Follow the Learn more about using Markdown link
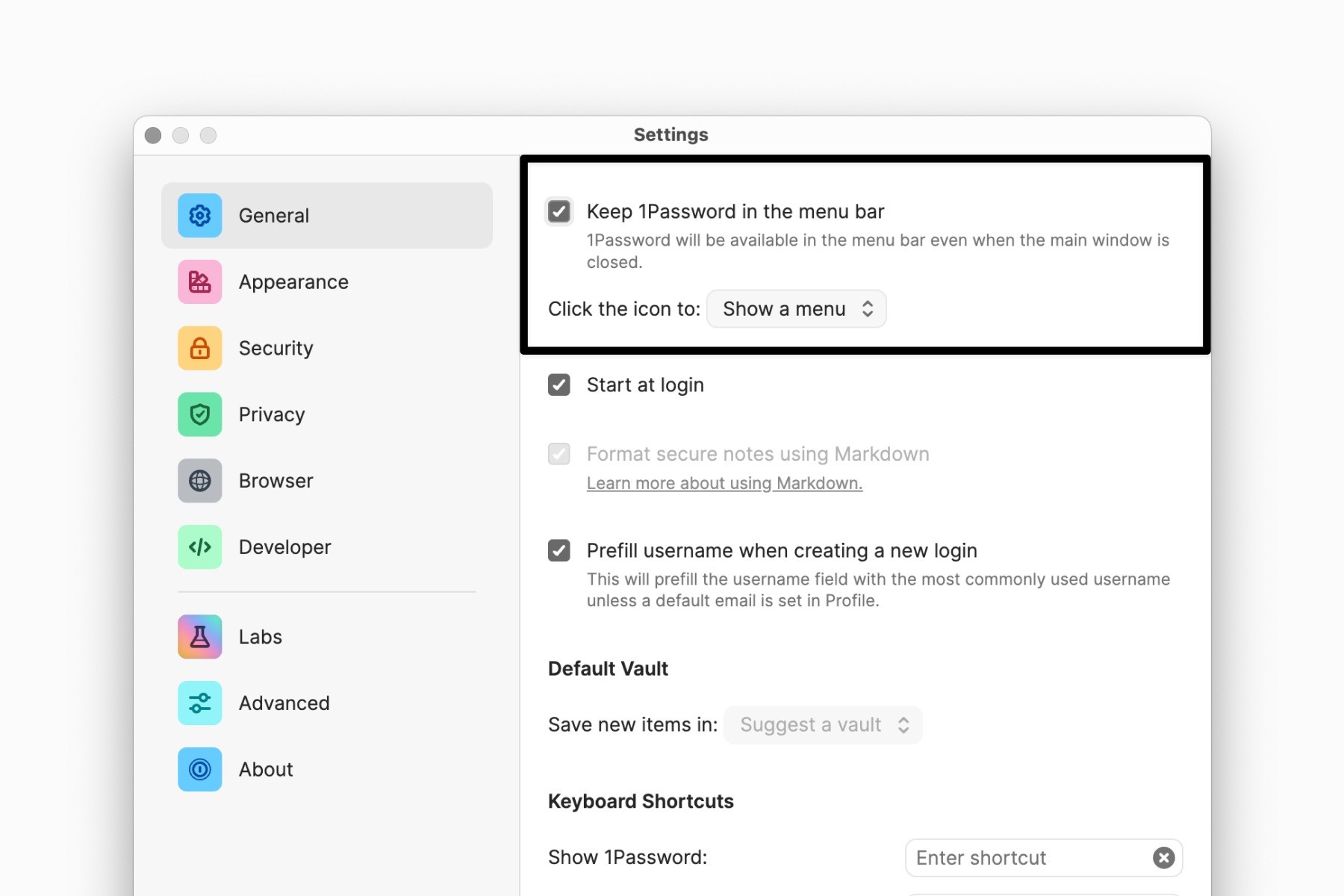 724,484
